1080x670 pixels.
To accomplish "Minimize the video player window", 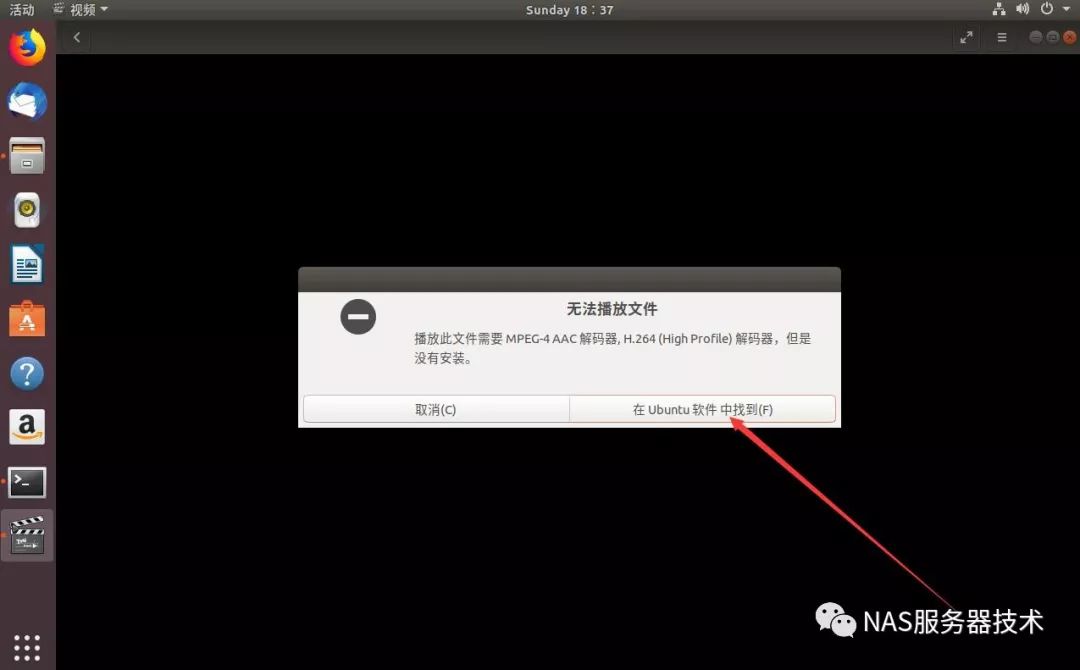I will click(x=1035, y=37).
